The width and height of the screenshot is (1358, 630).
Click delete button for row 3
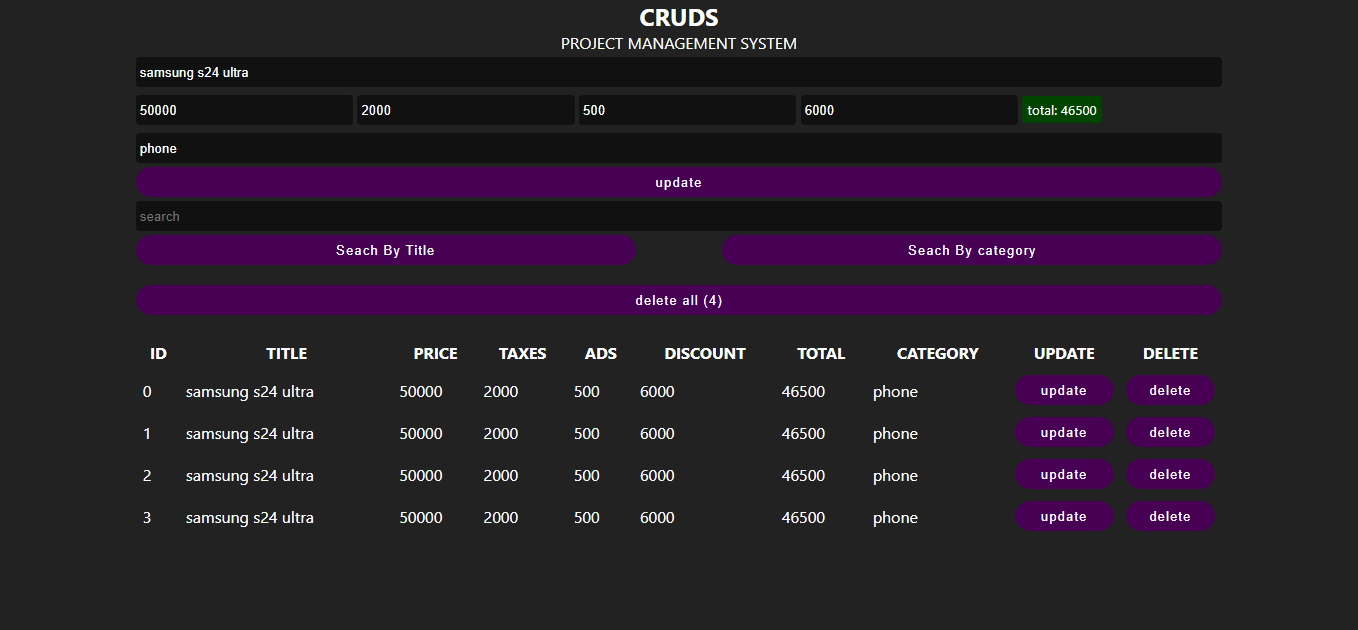point(1170,516)
